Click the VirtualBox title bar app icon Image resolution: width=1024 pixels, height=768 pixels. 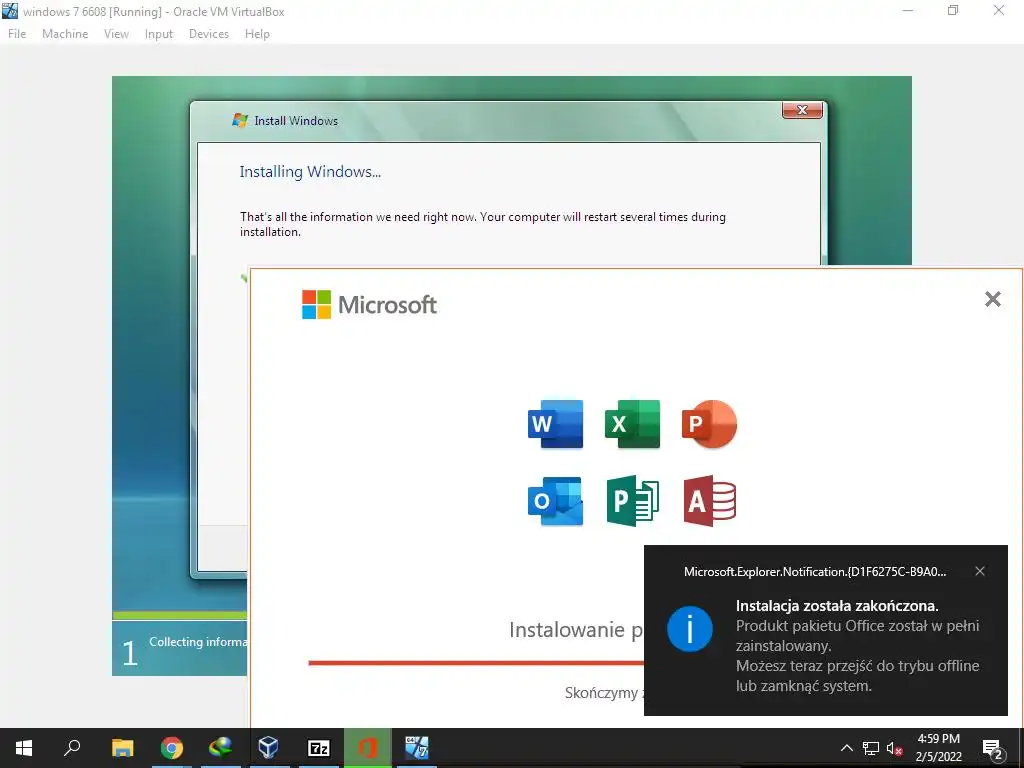10,11
